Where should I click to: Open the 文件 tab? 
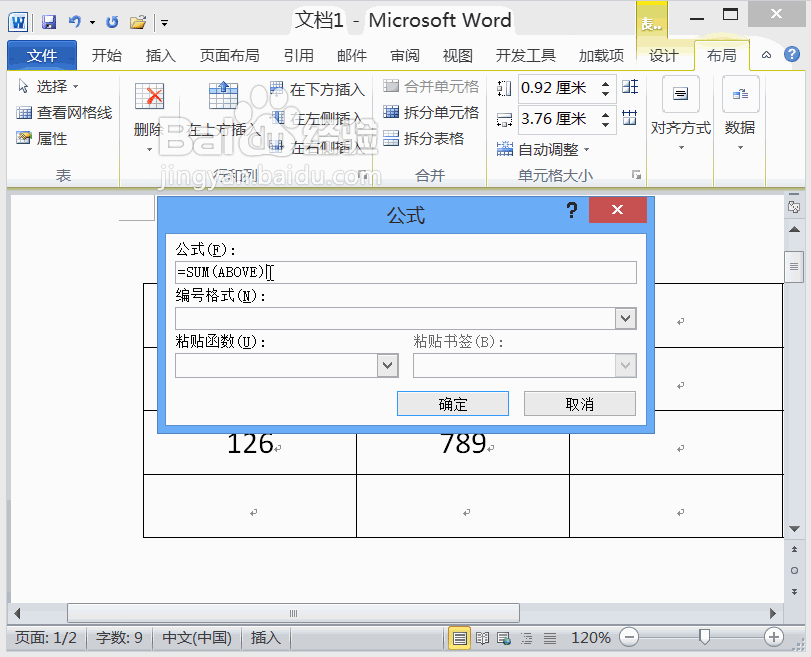coord(42,55)
